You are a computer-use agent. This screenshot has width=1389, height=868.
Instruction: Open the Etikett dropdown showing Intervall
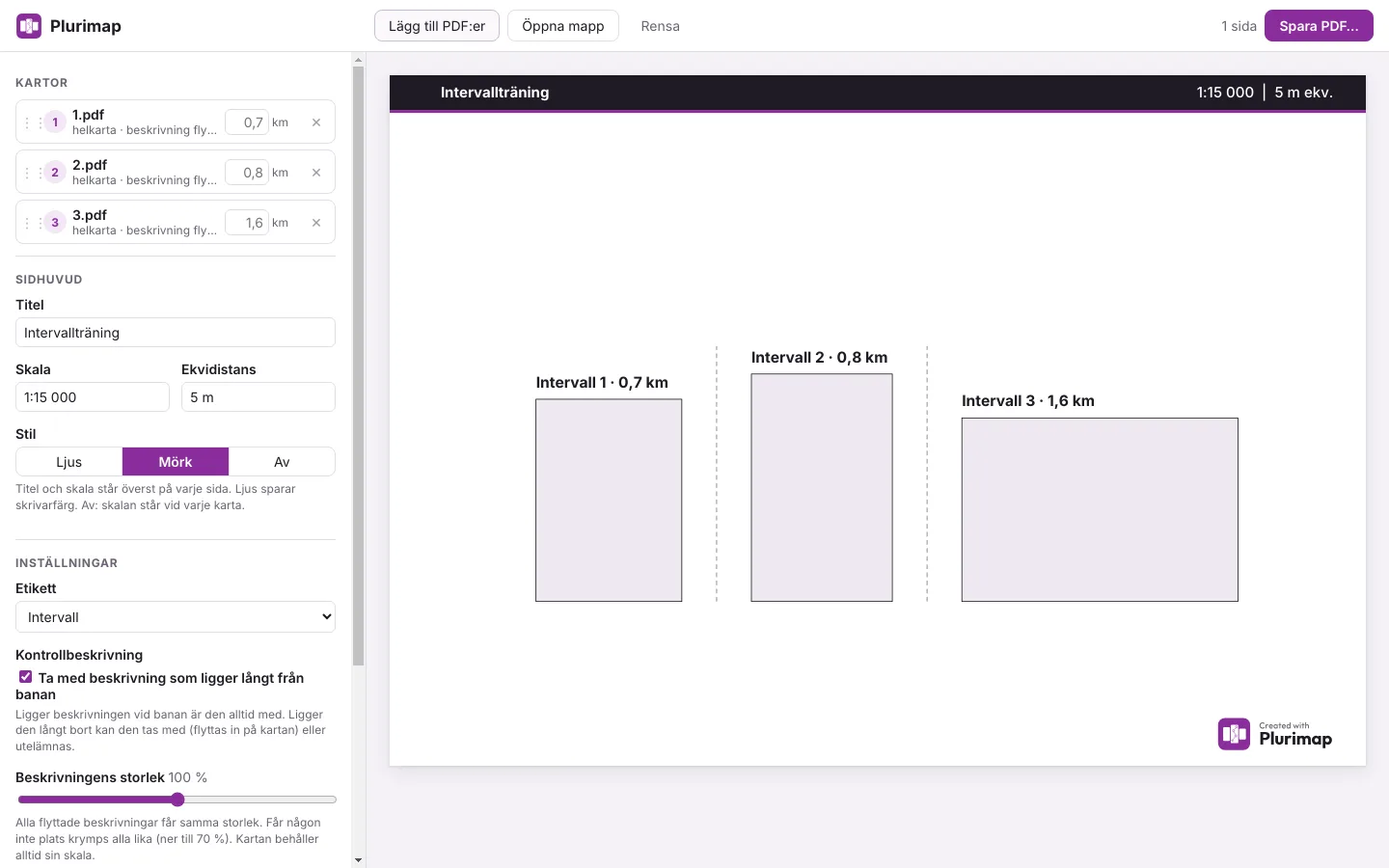point(176,617)
